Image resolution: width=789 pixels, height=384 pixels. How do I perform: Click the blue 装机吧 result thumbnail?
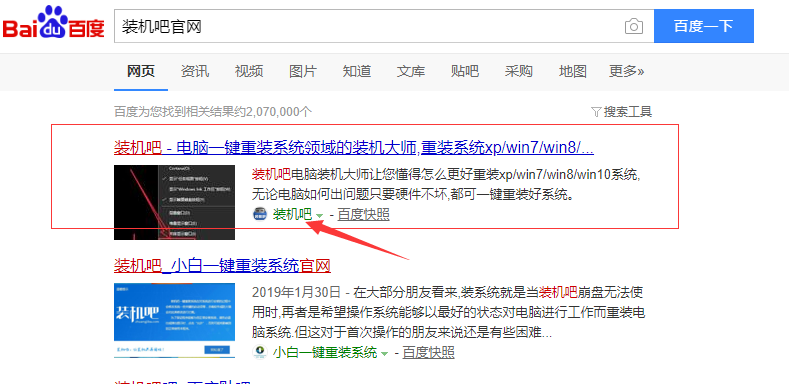[175, 320]
